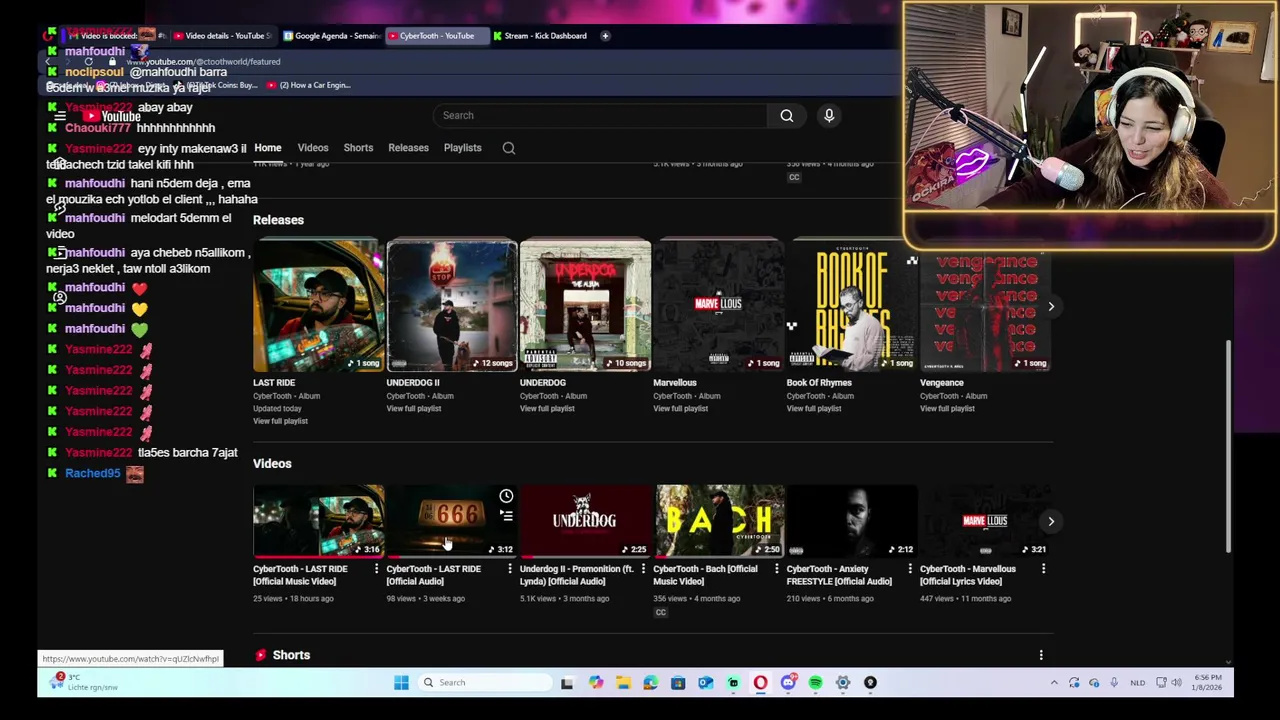
Task: View full playlist for Book Of Rhymes
Action: [814, 409]
